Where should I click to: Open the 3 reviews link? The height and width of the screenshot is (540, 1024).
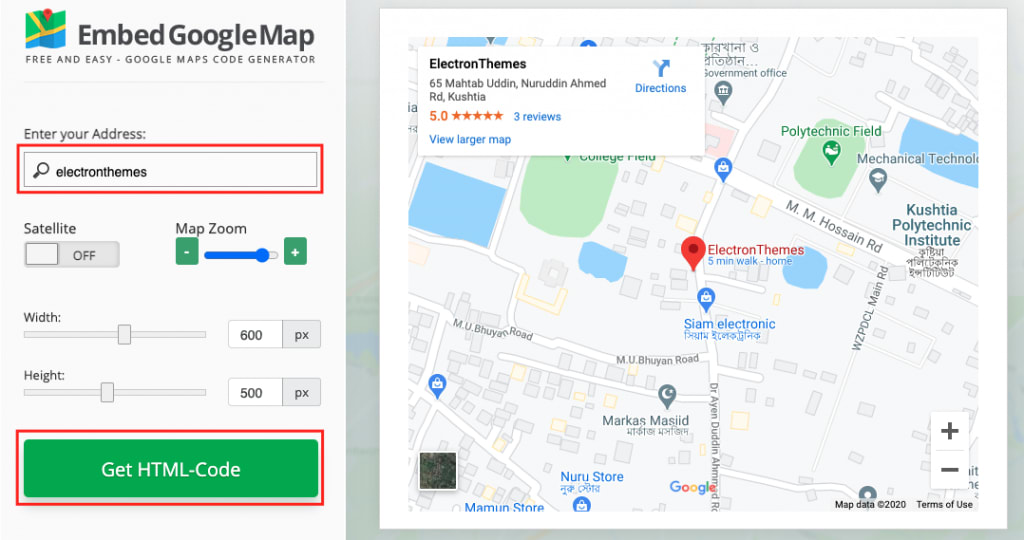pyautogui.click(x=537, y=117)
